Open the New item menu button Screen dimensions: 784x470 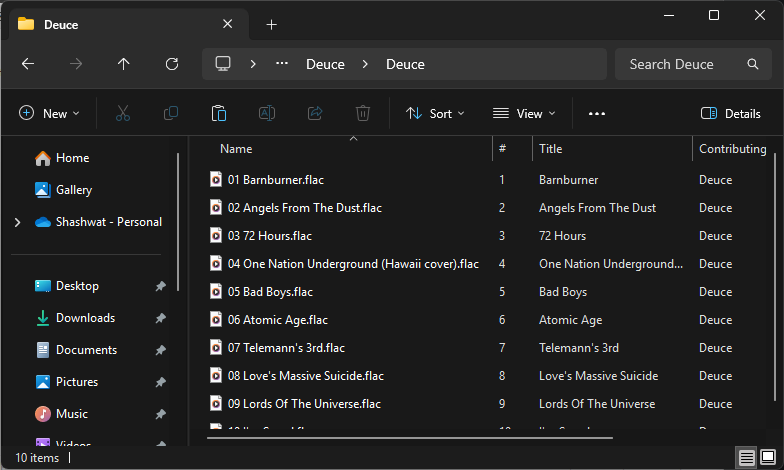click(x=49, y=114)
